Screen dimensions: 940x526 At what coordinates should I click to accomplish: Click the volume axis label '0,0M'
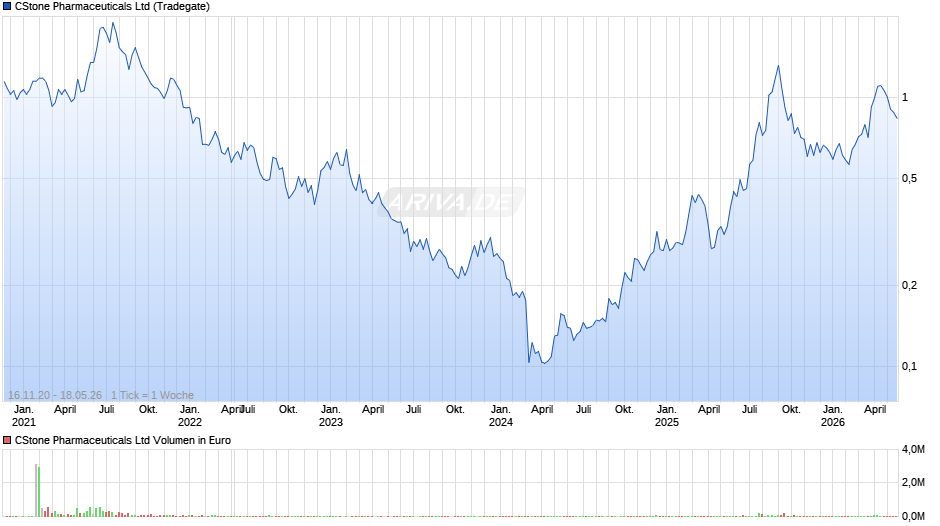click(913, 516)
